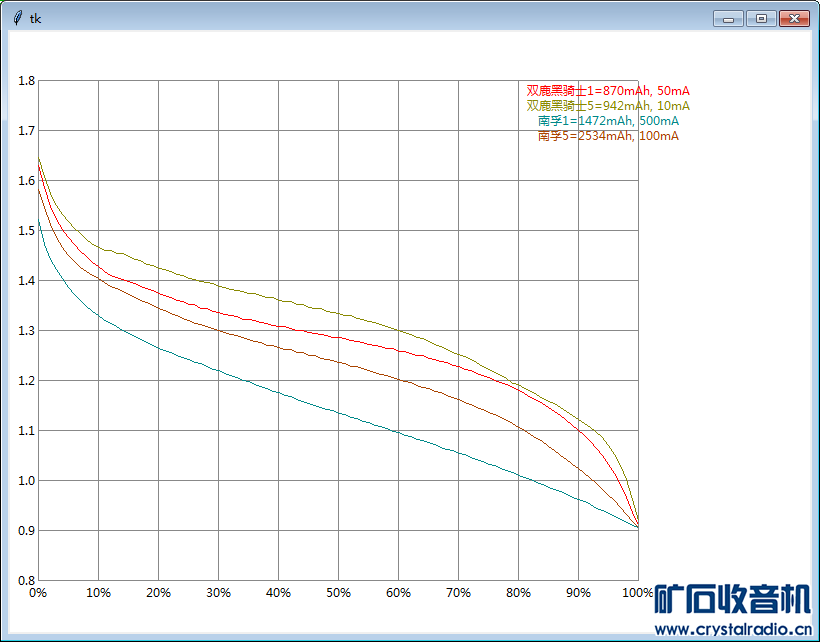Click the 1.1 y-axis label
This screenshot has height=642, width=820.
27,431
